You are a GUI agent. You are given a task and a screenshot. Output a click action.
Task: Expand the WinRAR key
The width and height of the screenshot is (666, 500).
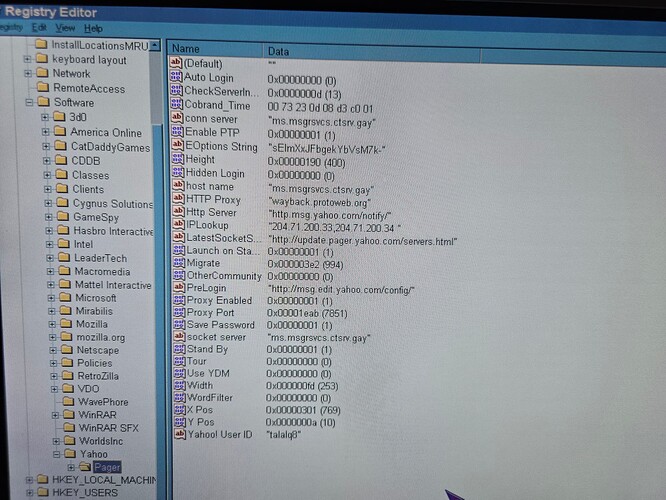(55, 415)
